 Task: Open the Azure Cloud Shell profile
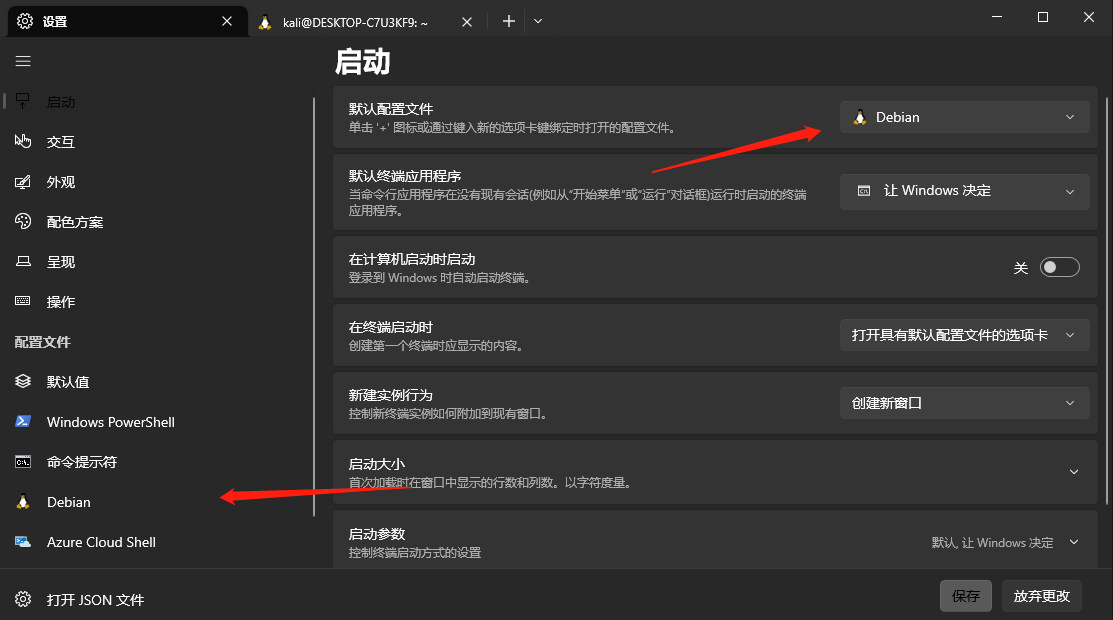tap(101, 542)
